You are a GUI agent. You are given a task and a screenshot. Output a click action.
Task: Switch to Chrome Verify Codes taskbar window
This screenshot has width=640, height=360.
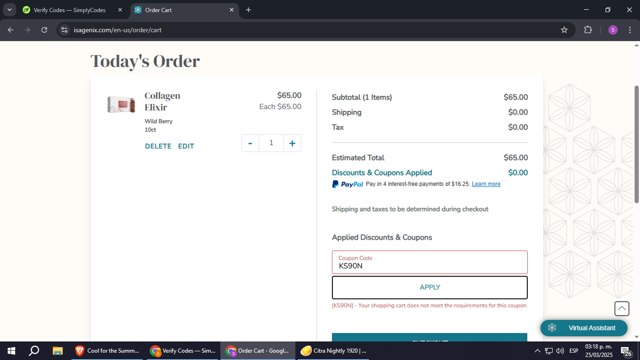183,351
